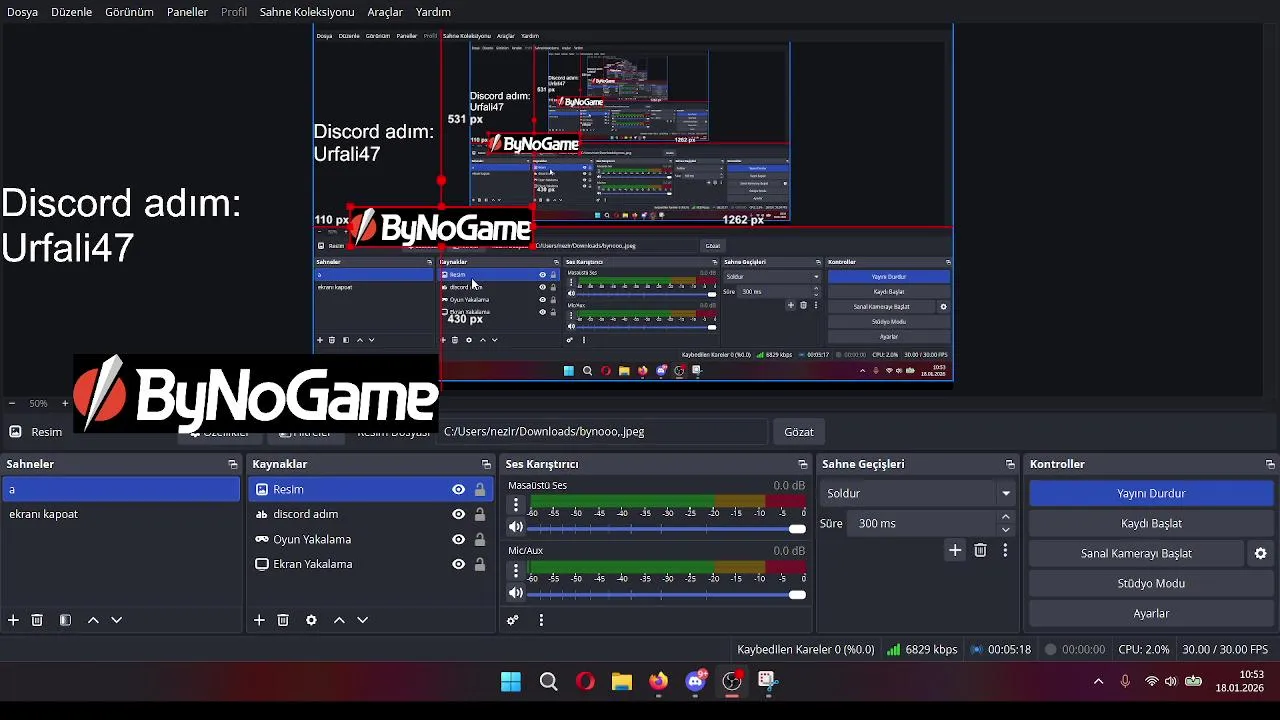
Task: Open virtual camera settings gear
Action: [1260, 553]
